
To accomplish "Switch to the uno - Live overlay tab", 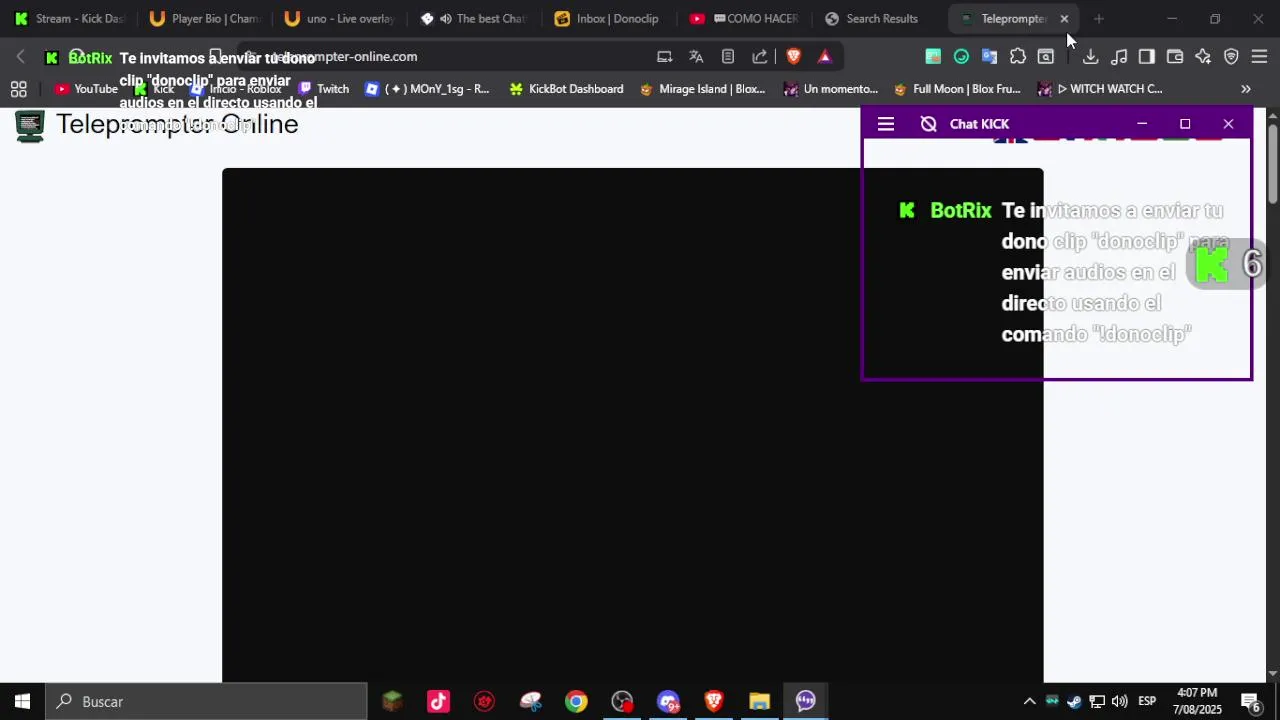I will pos(340,19).
